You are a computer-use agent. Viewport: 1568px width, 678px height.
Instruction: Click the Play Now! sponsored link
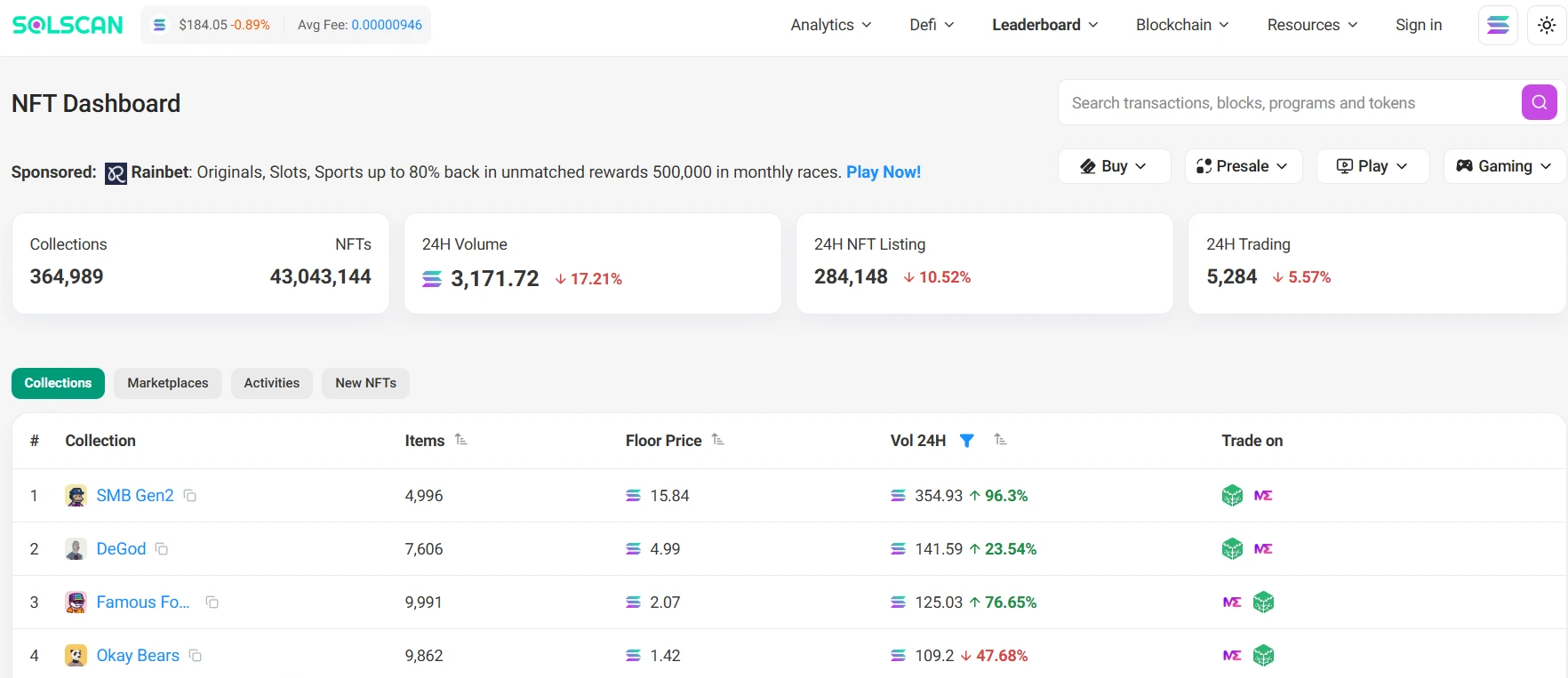pyautogui.click(x=883, y=172)
